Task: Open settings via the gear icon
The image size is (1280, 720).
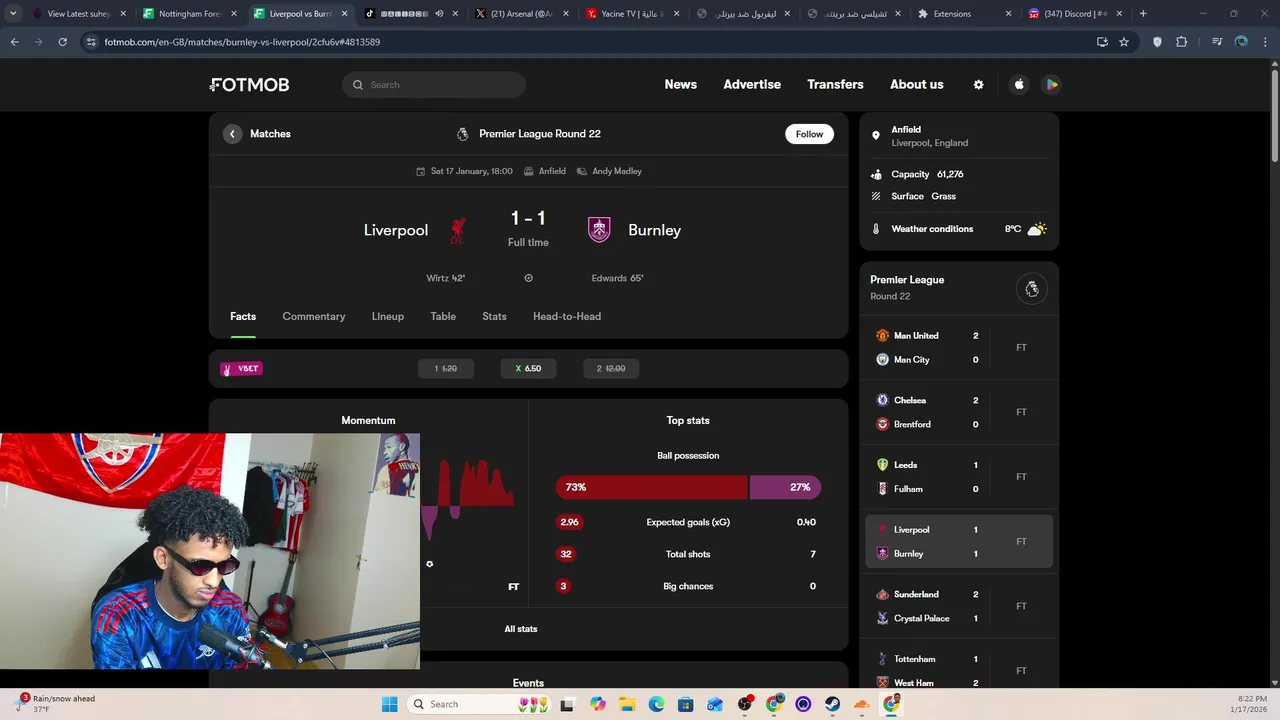Action: tap(978, 85)
